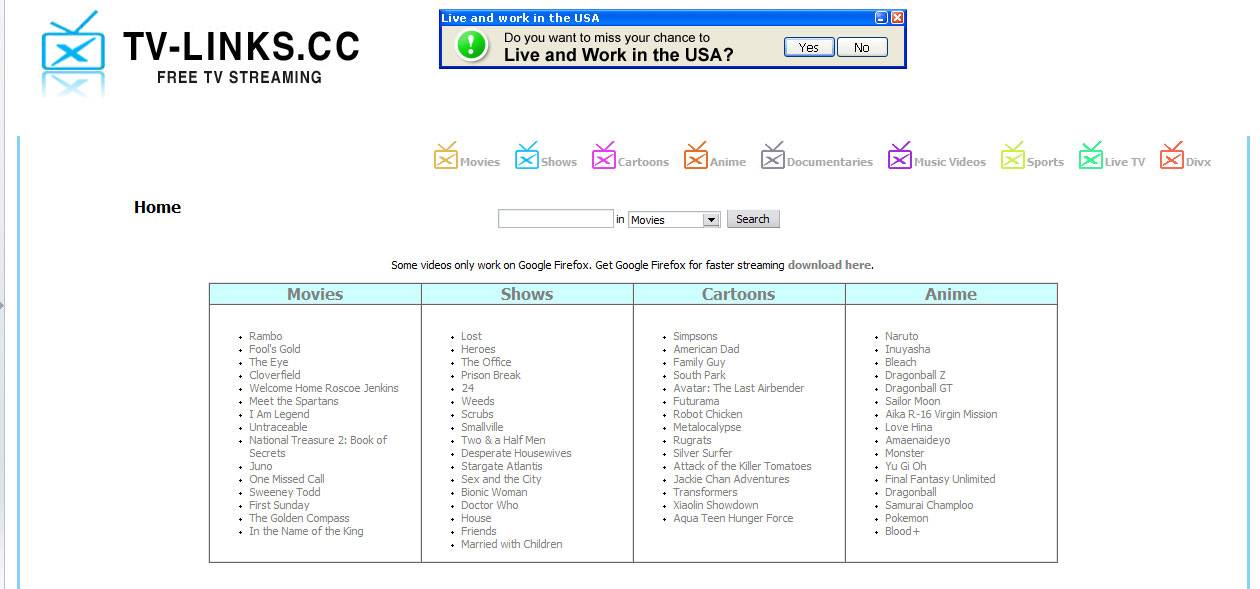
Task: Close the Live and work ad popup
Action: point(897,18)
